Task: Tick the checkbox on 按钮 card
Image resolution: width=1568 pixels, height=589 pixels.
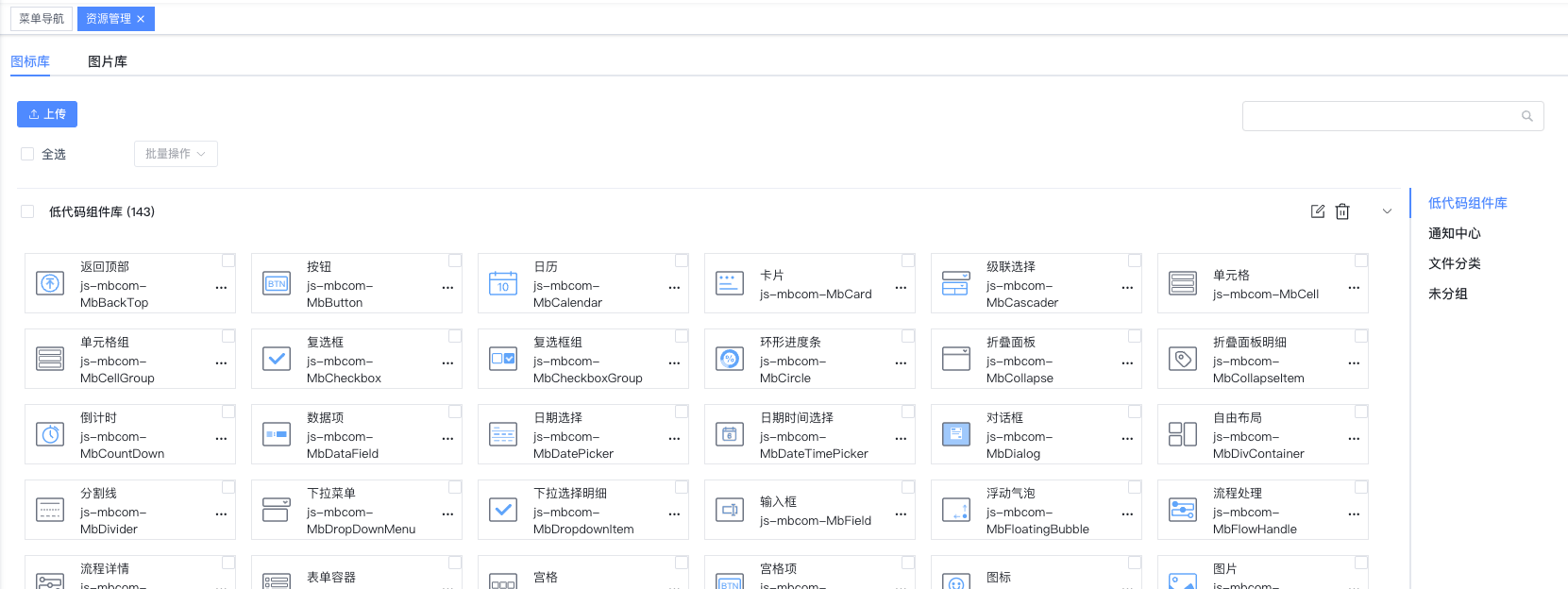Action: click(x=455, y=261)
